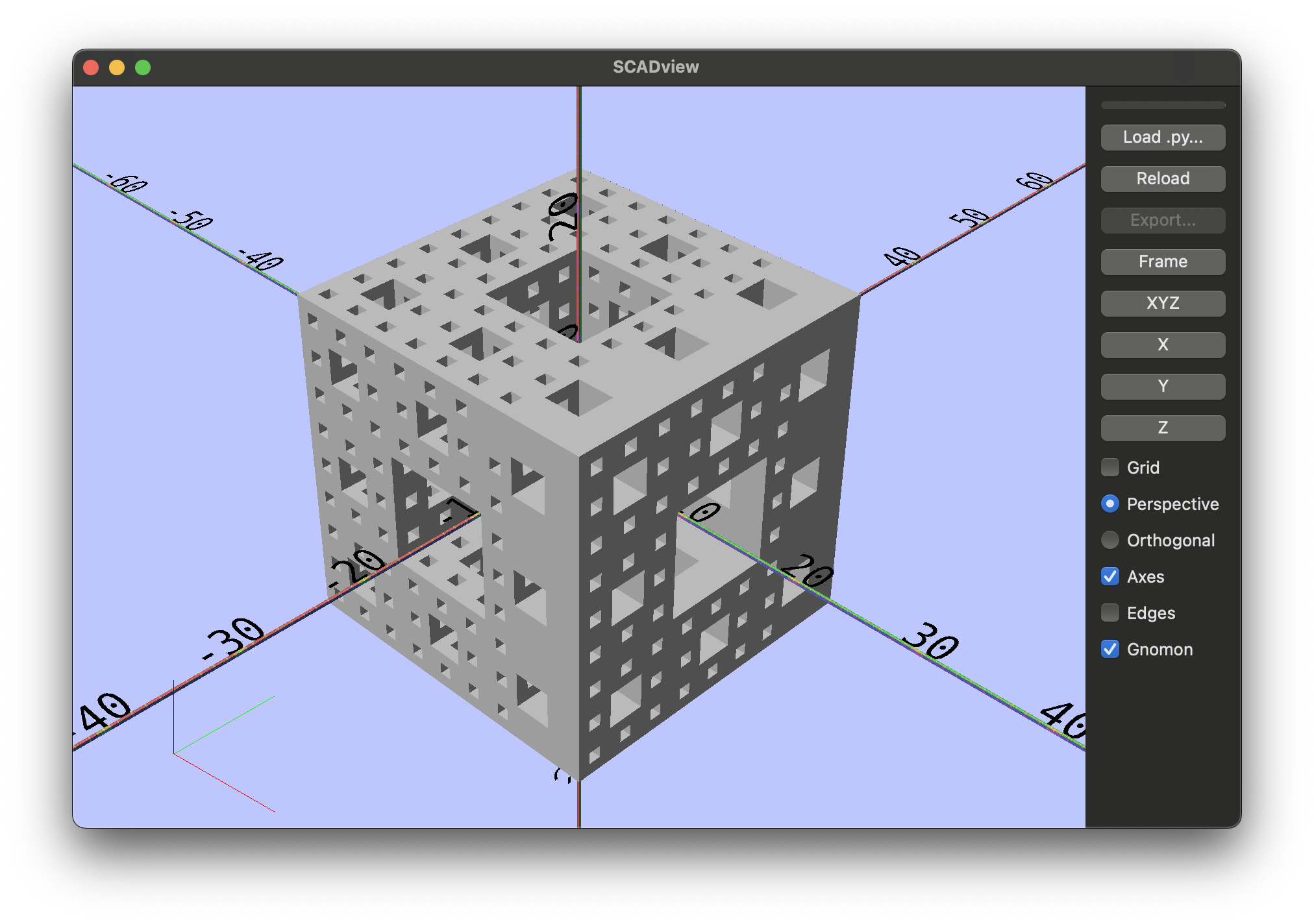Image resolution: width=1314 pixels, height=924 pixels.
Task: Click the yellow minimize window button
Action: click(x=117, y=67)
